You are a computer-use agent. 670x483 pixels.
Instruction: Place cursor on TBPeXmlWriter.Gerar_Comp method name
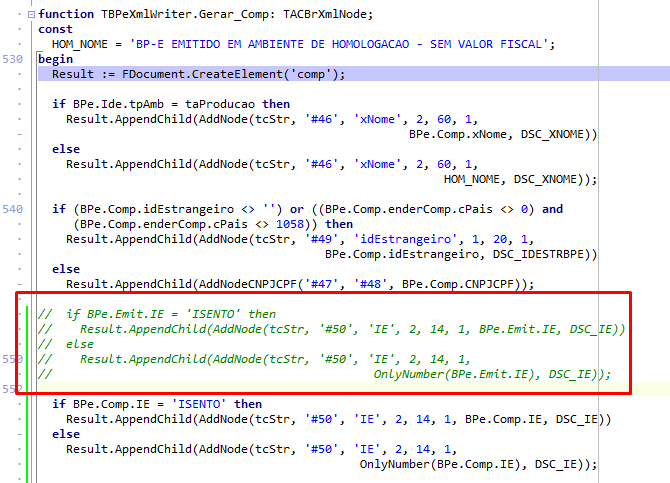coord(185,14)
